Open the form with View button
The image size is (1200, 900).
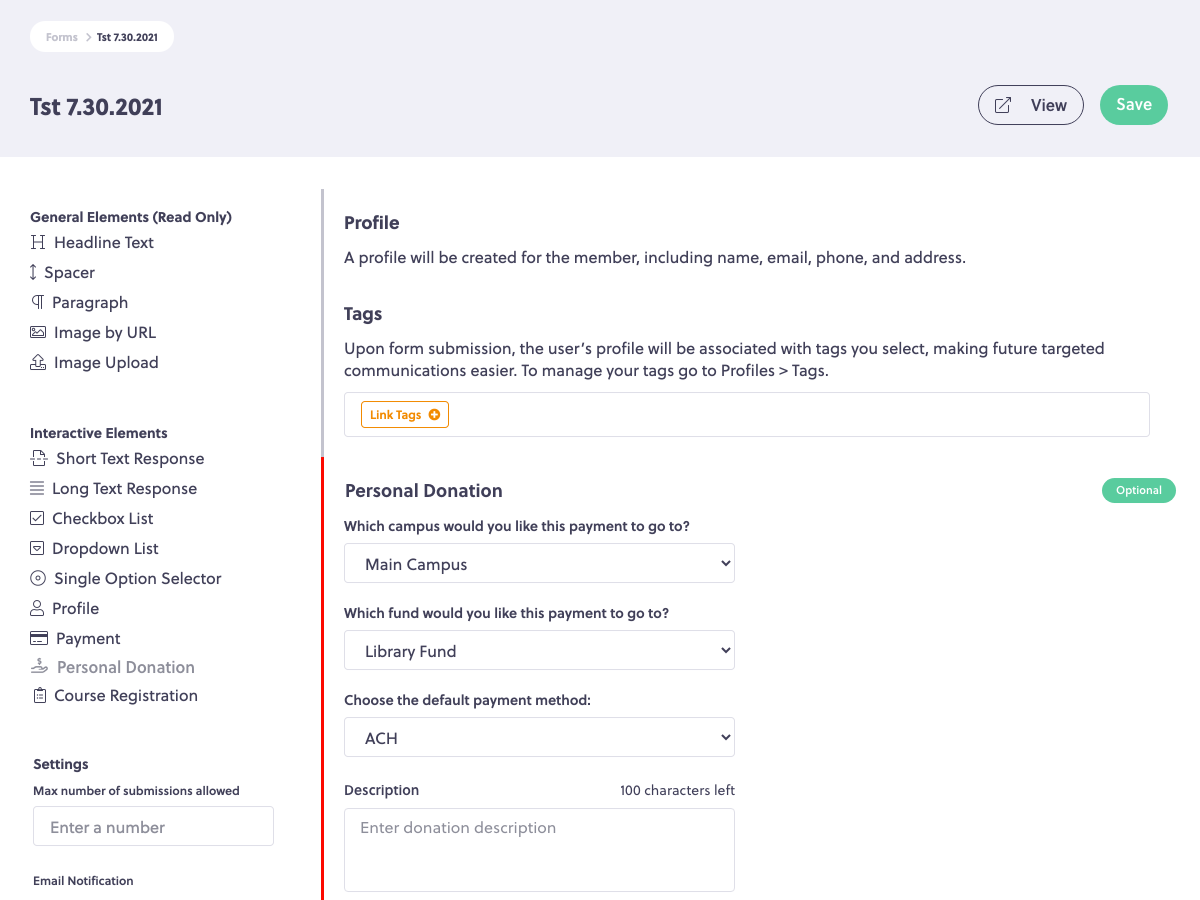pos(1030,105)
